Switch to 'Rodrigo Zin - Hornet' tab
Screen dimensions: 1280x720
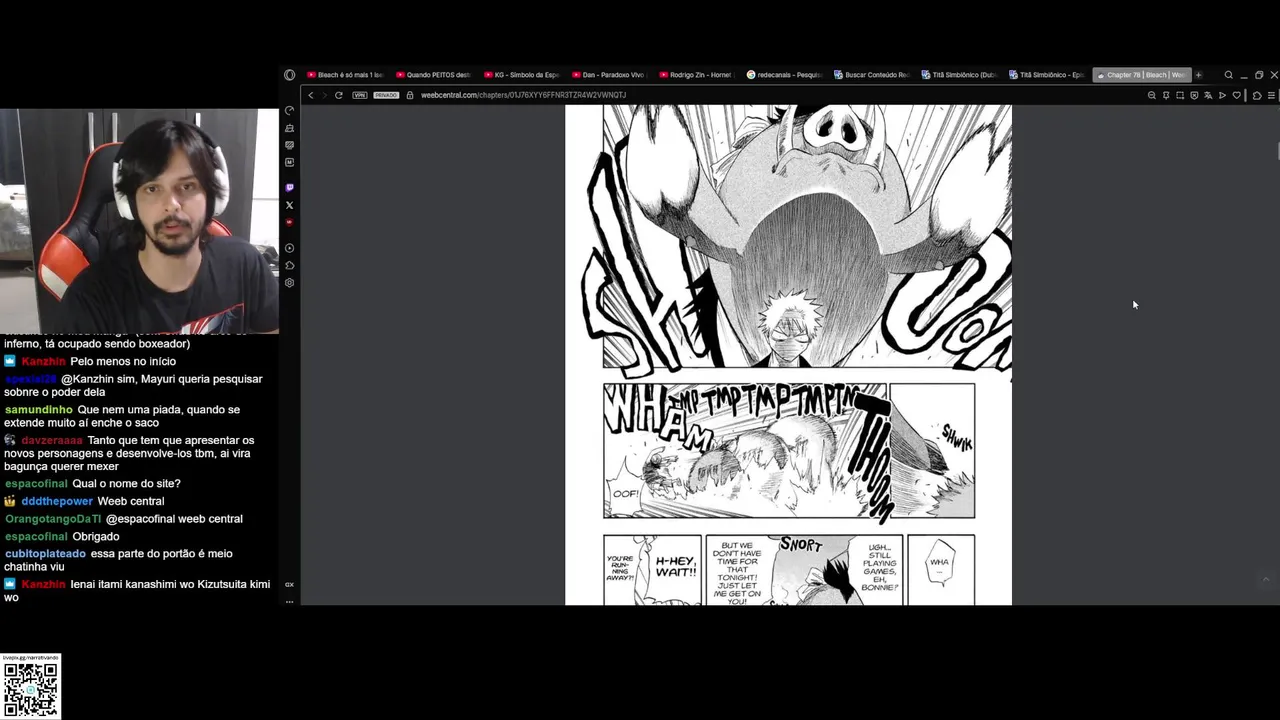click(697, 75)
